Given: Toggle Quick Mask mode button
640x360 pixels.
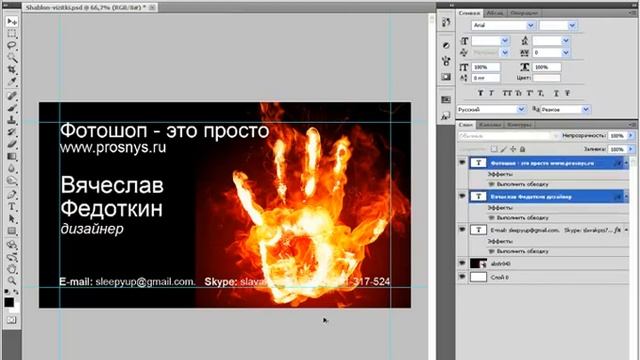Looking at the screenshot, I should click(12, 320).
